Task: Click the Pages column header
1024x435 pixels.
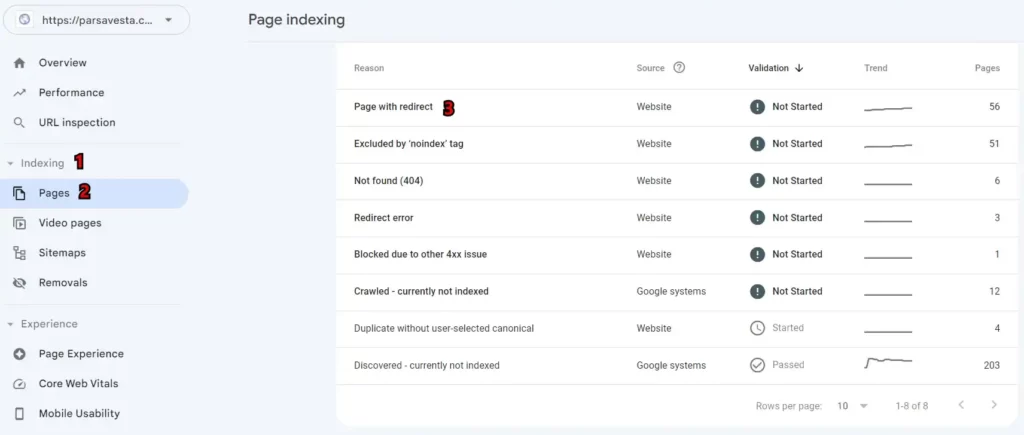Action: pos(987,68)
